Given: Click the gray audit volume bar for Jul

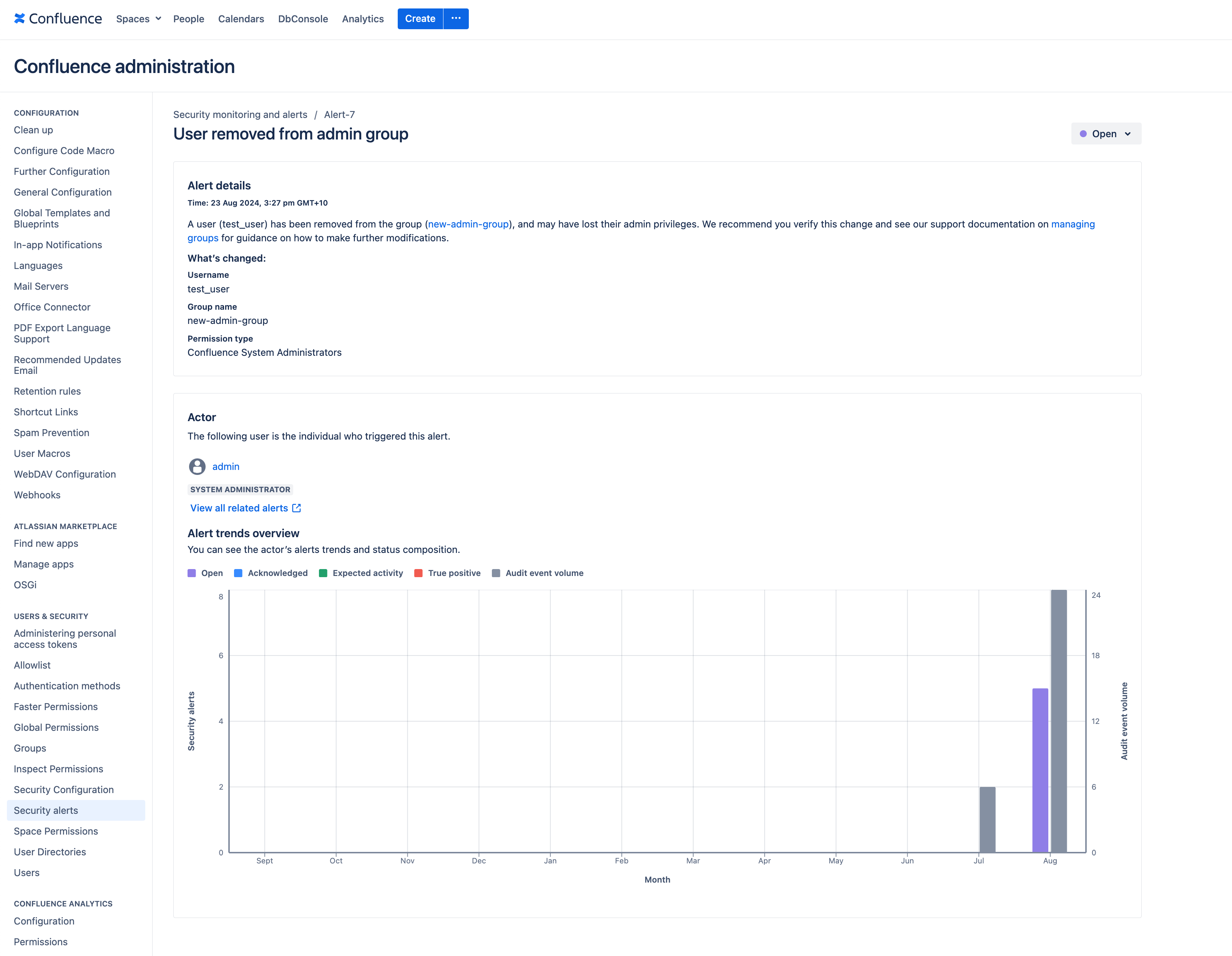Looking at the screenshot, I should (988, 820).
